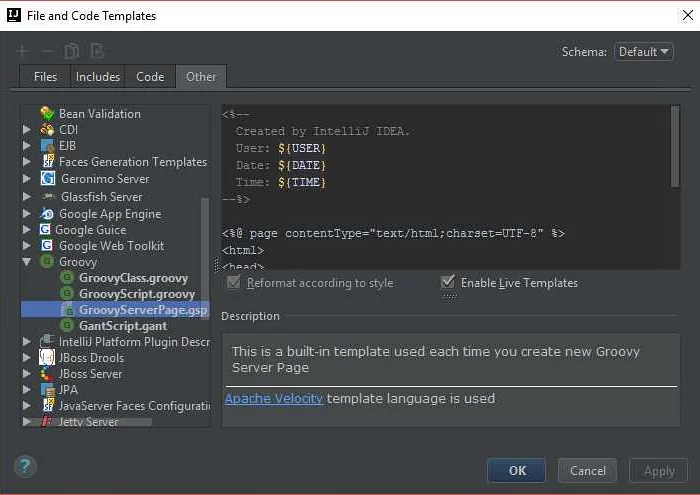Viewport: 700px width, 495px height.
Task: Close the File and Code Templates dialog
Action: click(x=688, y=15)
